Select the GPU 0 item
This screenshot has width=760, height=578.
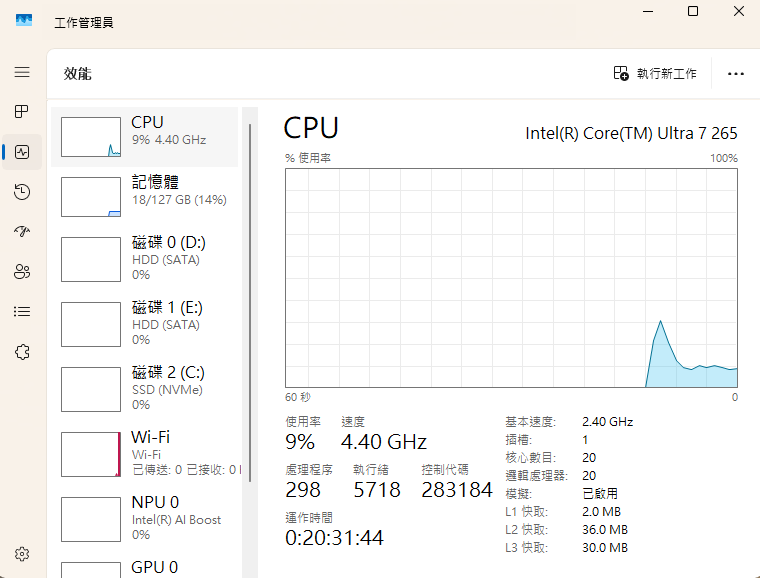pos(144,566)
